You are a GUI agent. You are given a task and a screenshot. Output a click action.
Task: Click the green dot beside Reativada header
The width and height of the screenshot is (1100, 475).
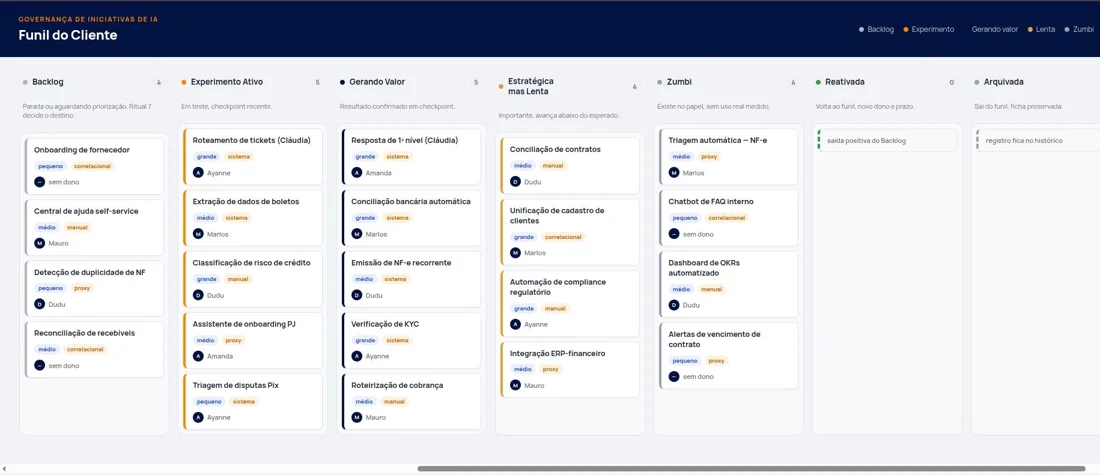point(818,82)
